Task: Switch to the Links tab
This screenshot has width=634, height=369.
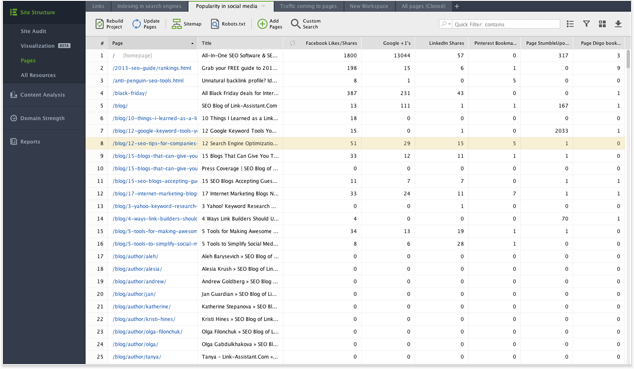Action: pos(98,6)
